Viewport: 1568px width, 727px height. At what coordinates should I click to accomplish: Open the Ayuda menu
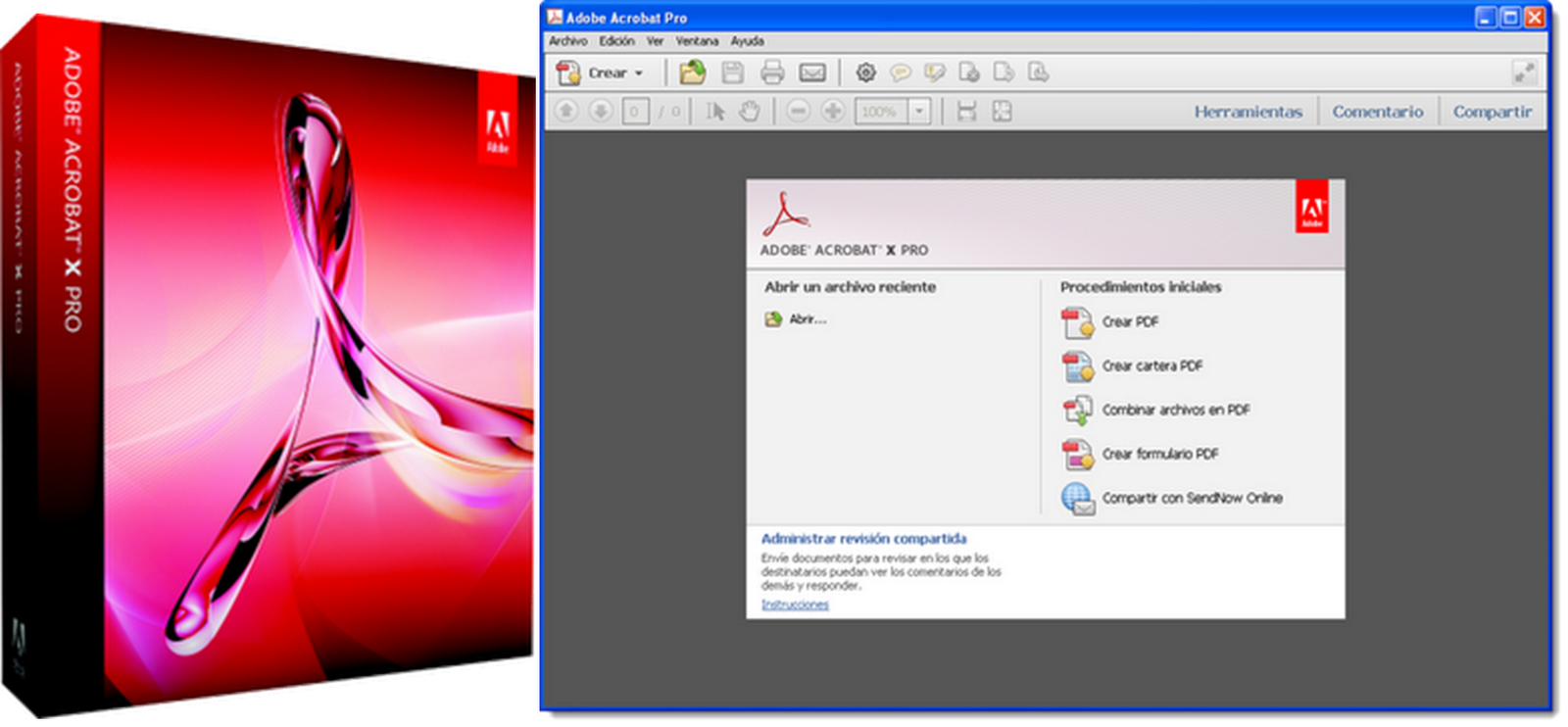[747, 41]
